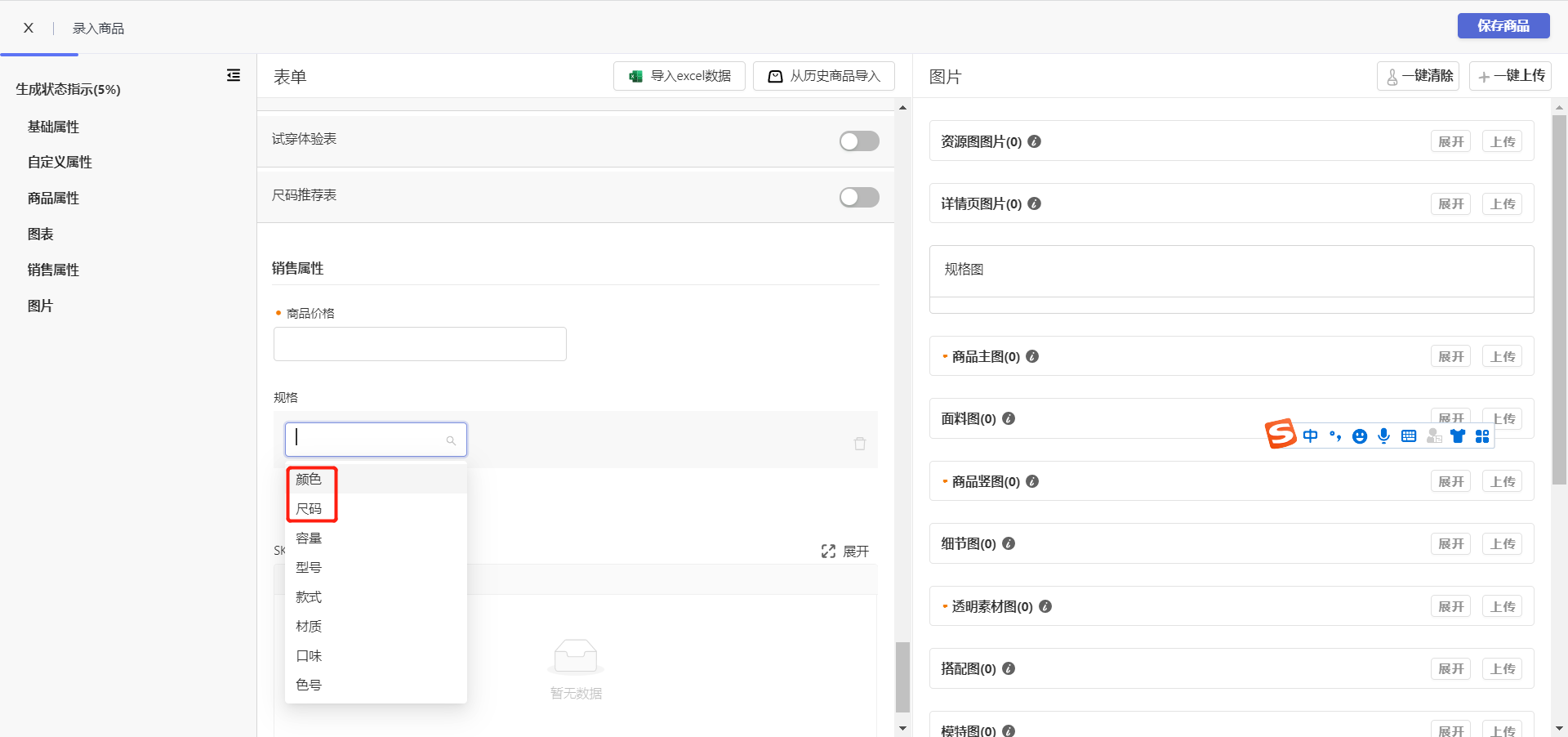Viewport: 1568px width, 737px height.
Task: Choose 材质 option in the dropdown list
Action: (309, 627)
